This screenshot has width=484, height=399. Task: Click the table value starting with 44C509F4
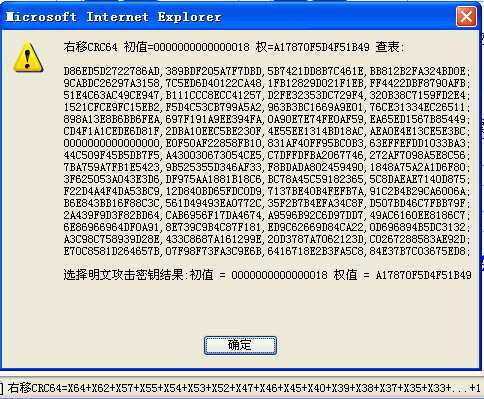coord(111,155)
